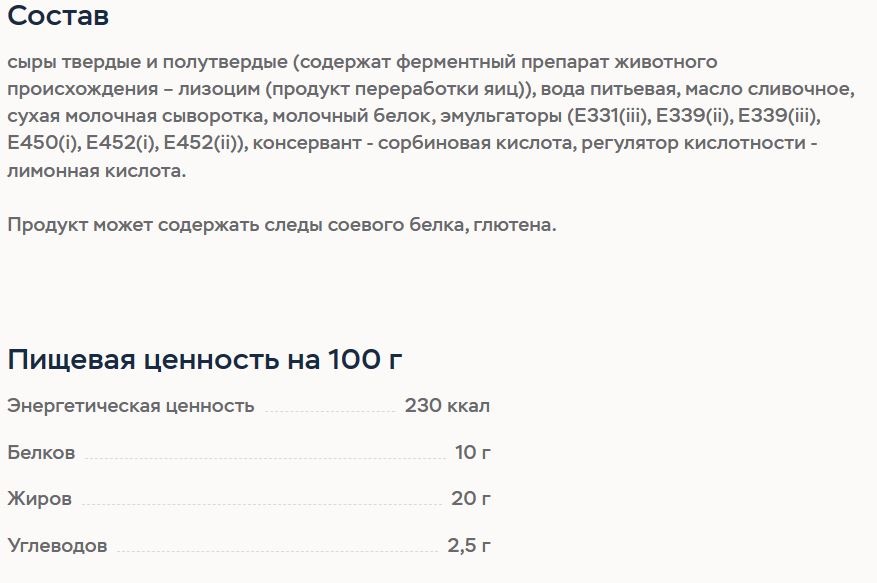Select the Жиров row label
Viewport: 877px width, 583px height.
tap(40, 498)
